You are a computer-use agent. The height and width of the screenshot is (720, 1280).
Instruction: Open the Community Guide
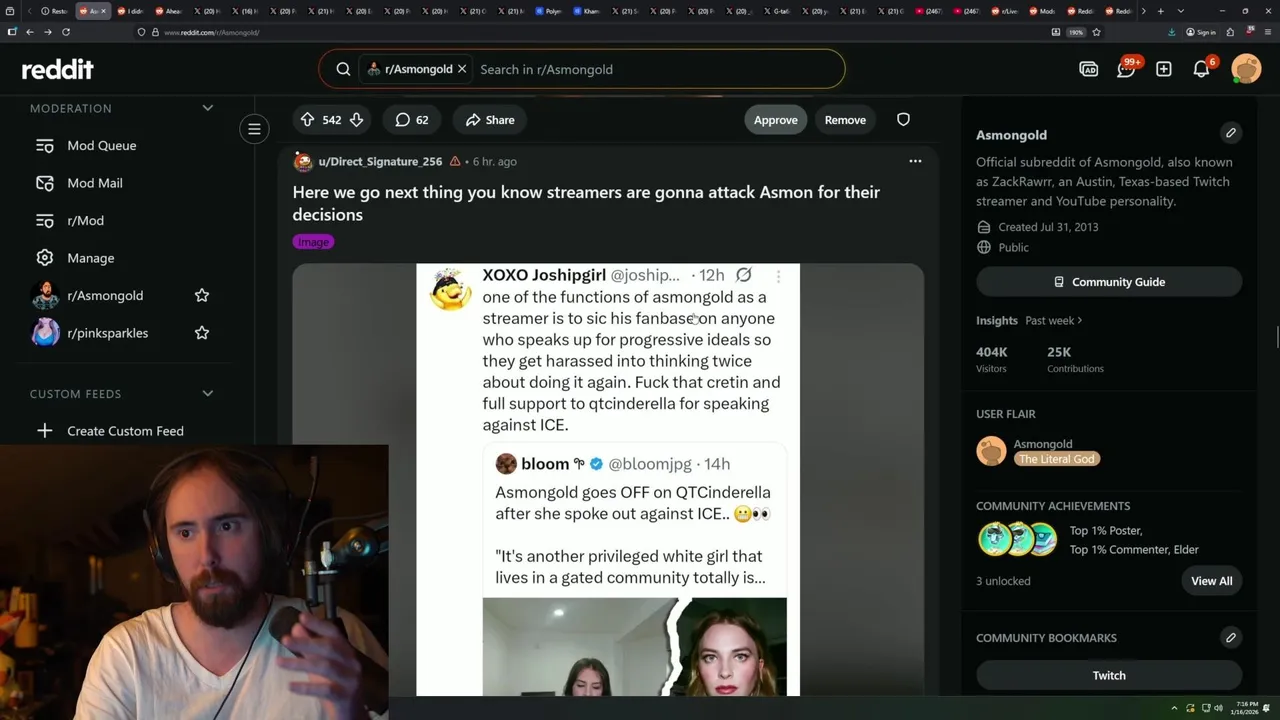(1109, 282)
